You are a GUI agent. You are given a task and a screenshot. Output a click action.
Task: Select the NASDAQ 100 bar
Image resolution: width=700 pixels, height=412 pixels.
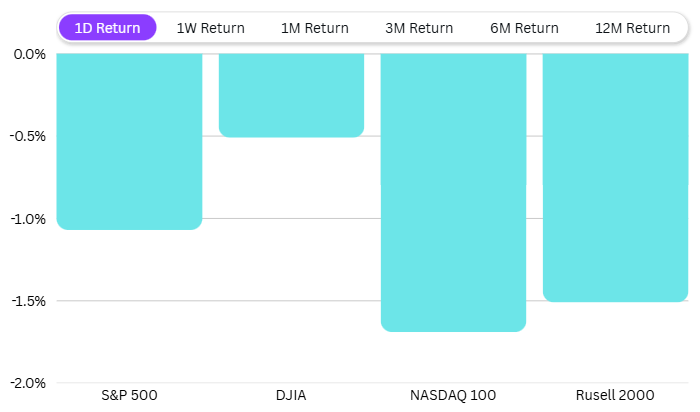(x=453, y=192)
